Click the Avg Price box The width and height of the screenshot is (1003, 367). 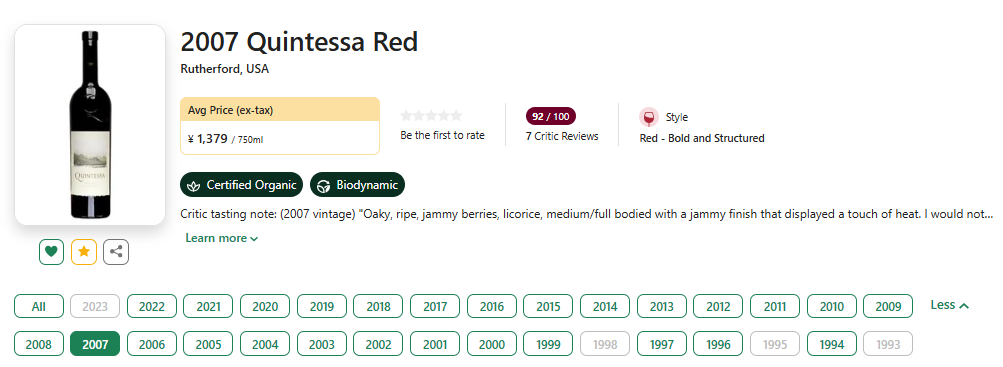point(280,126)
